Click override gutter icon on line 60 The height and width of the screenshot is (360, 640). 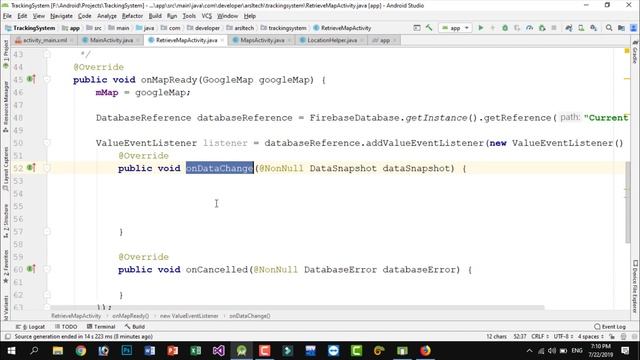pyautogui.click(x=31, y=269)
